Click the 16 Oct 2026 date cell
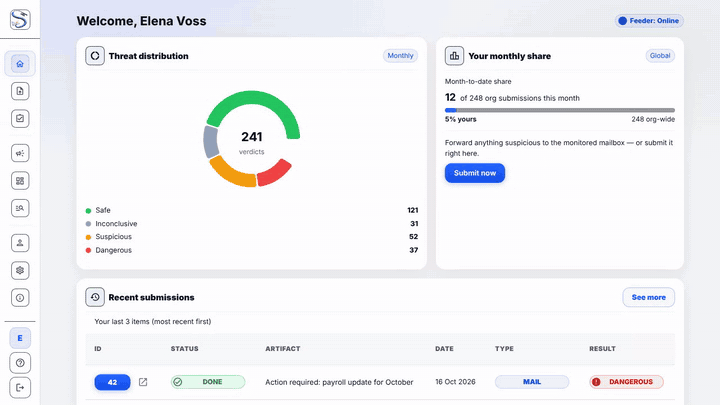This screenshot has width=720, height=405. point(455,382)
